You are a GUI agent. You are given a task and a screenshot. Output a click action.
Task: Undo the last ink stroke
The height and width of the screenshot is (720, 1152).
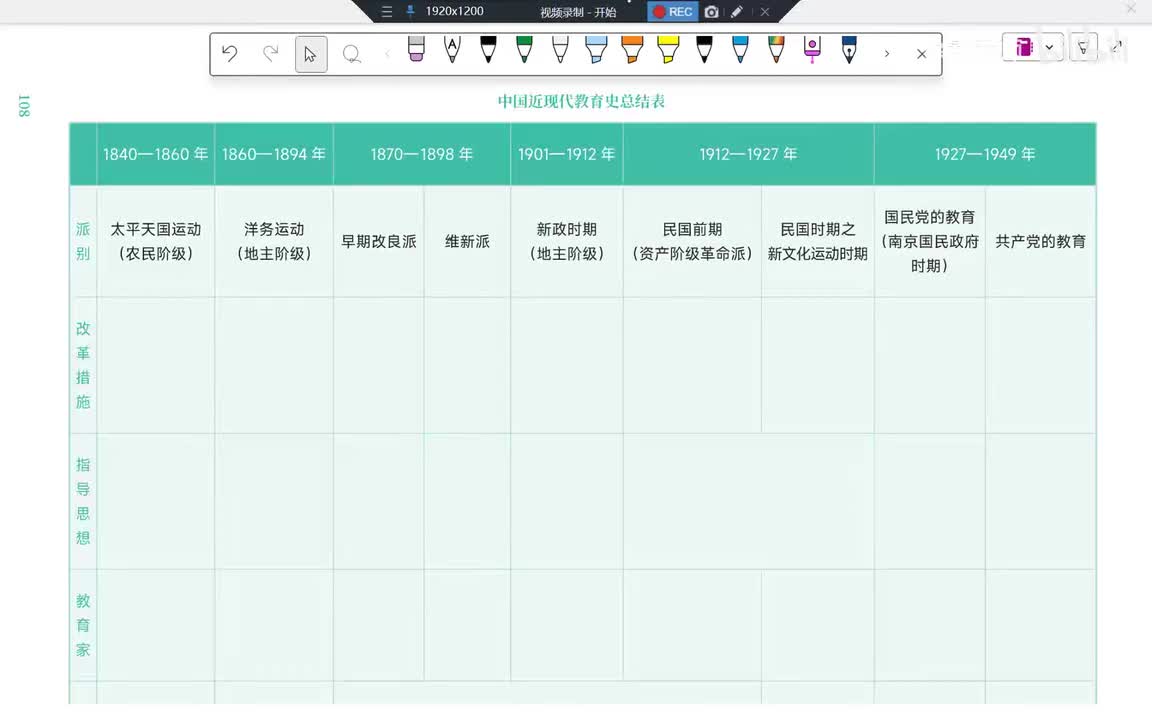click(230, 54)
